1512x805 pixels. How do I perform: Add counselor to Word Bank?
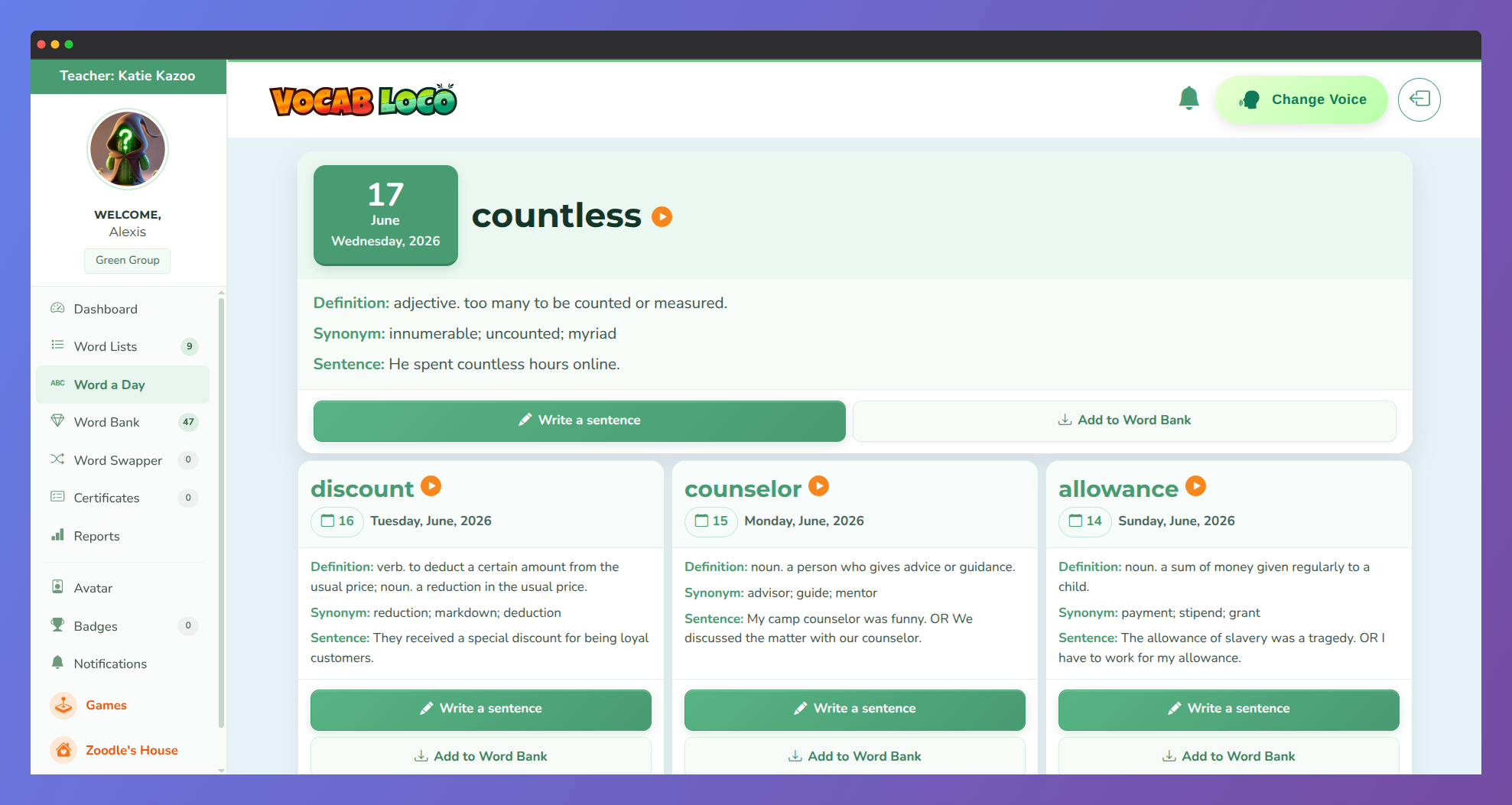click(855, 756)
